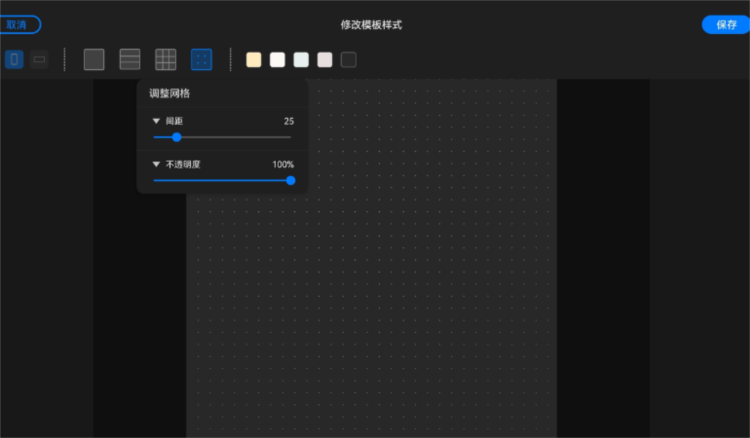Click the dotted page preview canvas
Image resolution: width=750 pixels, height=438 pixels.
(400, 300)
